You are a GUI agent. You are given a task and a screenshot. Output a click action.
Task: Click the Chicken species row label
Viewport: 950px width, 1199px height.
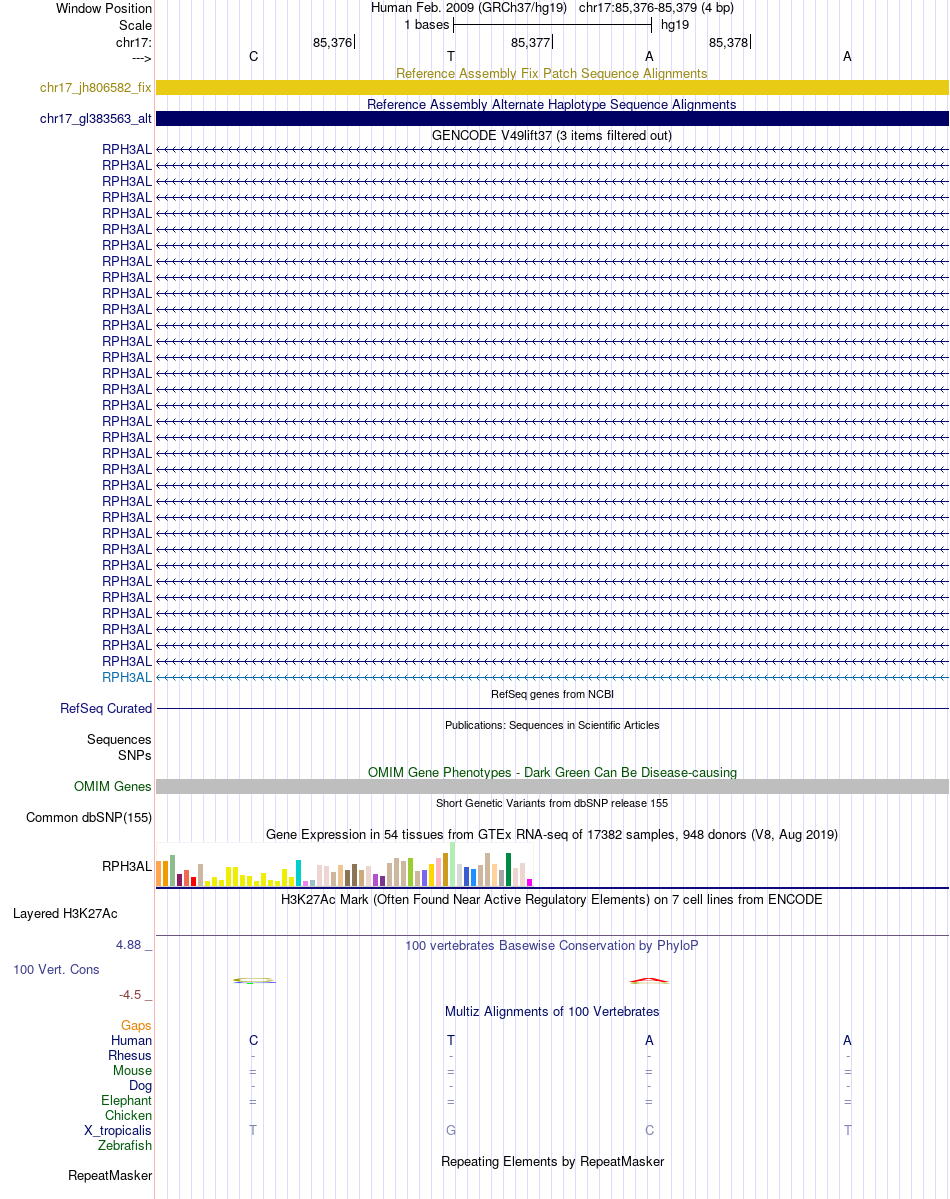click(x=129, y=1116)
